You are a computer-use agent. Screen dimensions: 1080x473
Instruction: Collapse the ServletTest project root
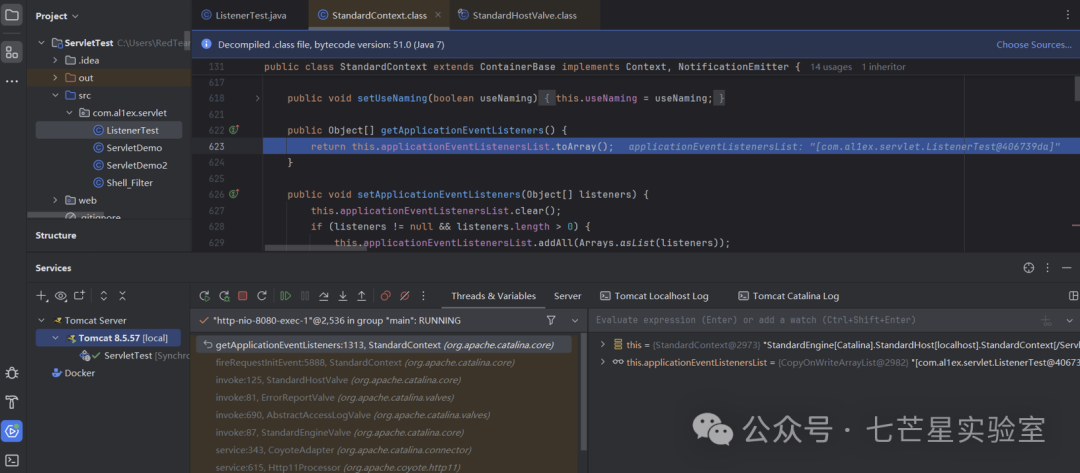click(41, 43)
